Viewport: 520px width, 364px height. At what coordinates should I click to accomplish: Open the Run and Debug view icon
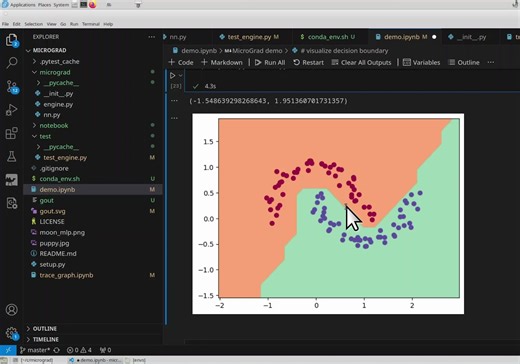12,110
